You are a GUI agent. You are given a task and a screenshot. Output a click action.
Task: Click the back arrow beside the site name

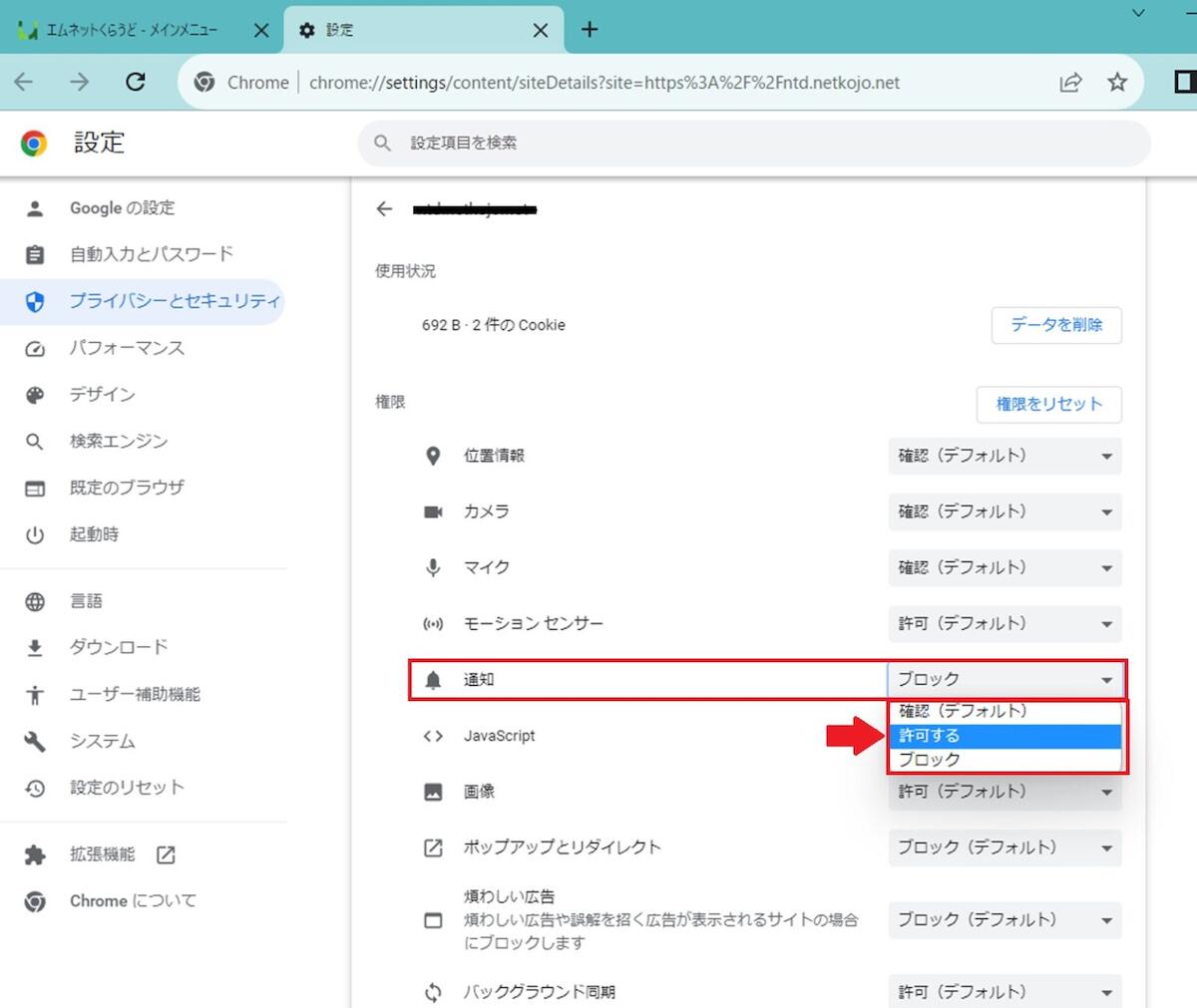click(384, 208)
